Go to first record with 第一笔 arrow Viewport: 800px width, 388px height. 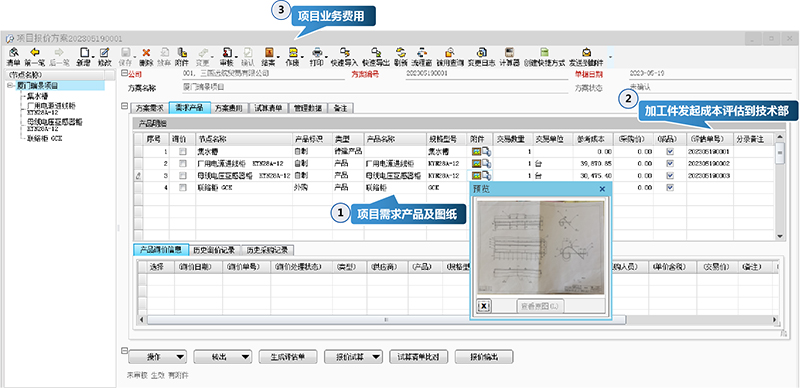(35, 52)
